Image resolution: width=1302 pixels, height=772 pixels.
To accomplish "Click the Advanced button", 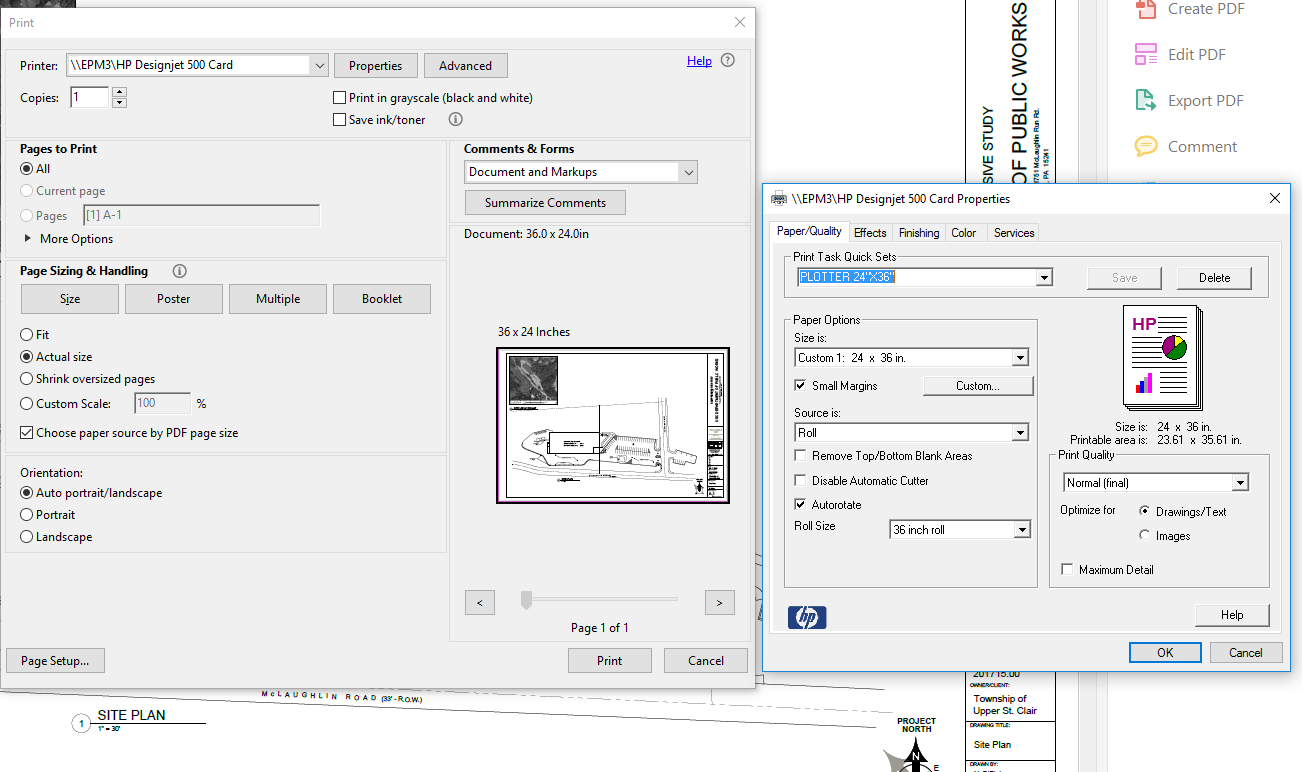I will pos(466,66).
